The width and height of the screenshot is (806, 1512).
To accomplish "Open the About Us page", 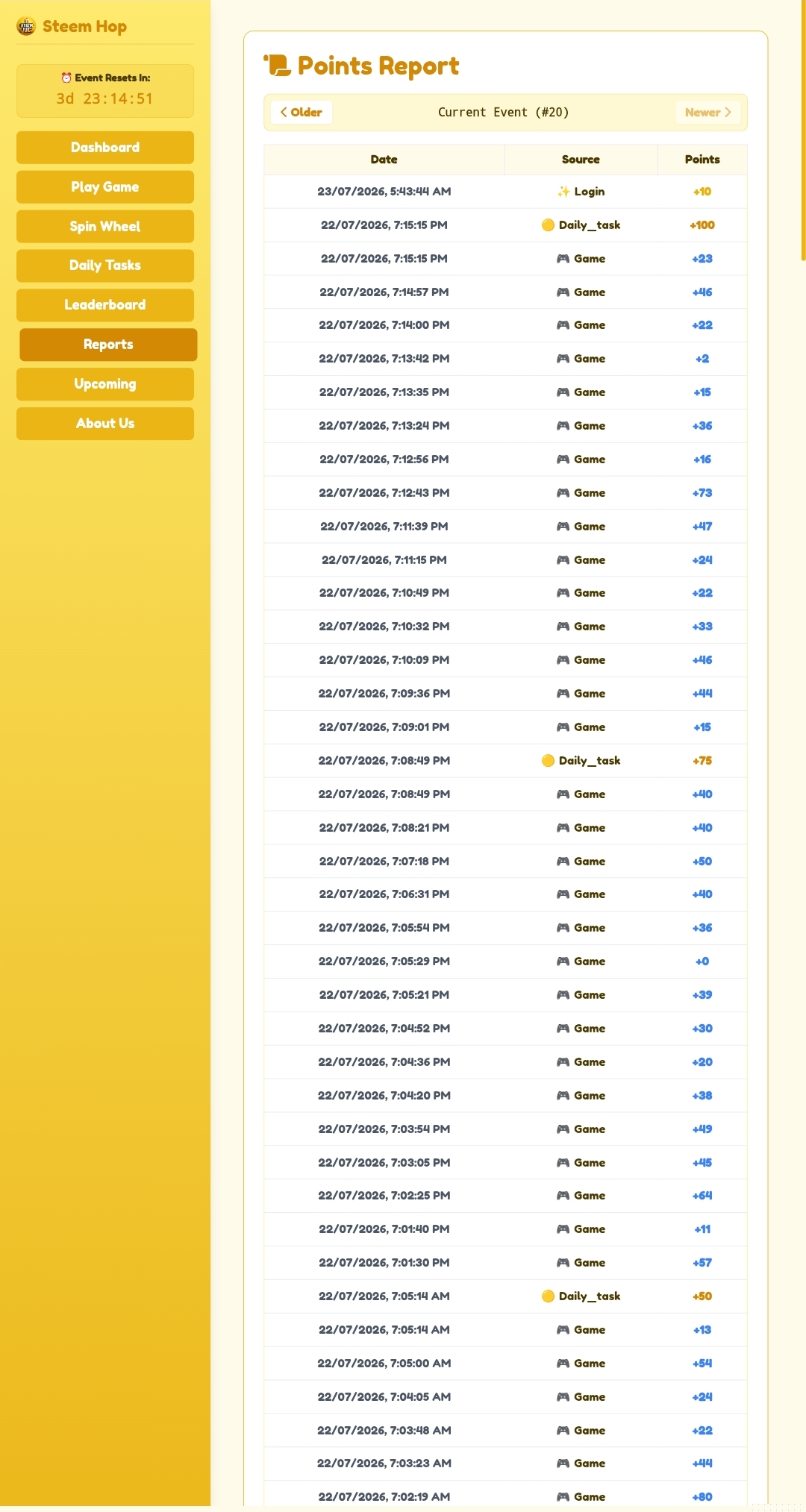I will (x=105, y=424).
